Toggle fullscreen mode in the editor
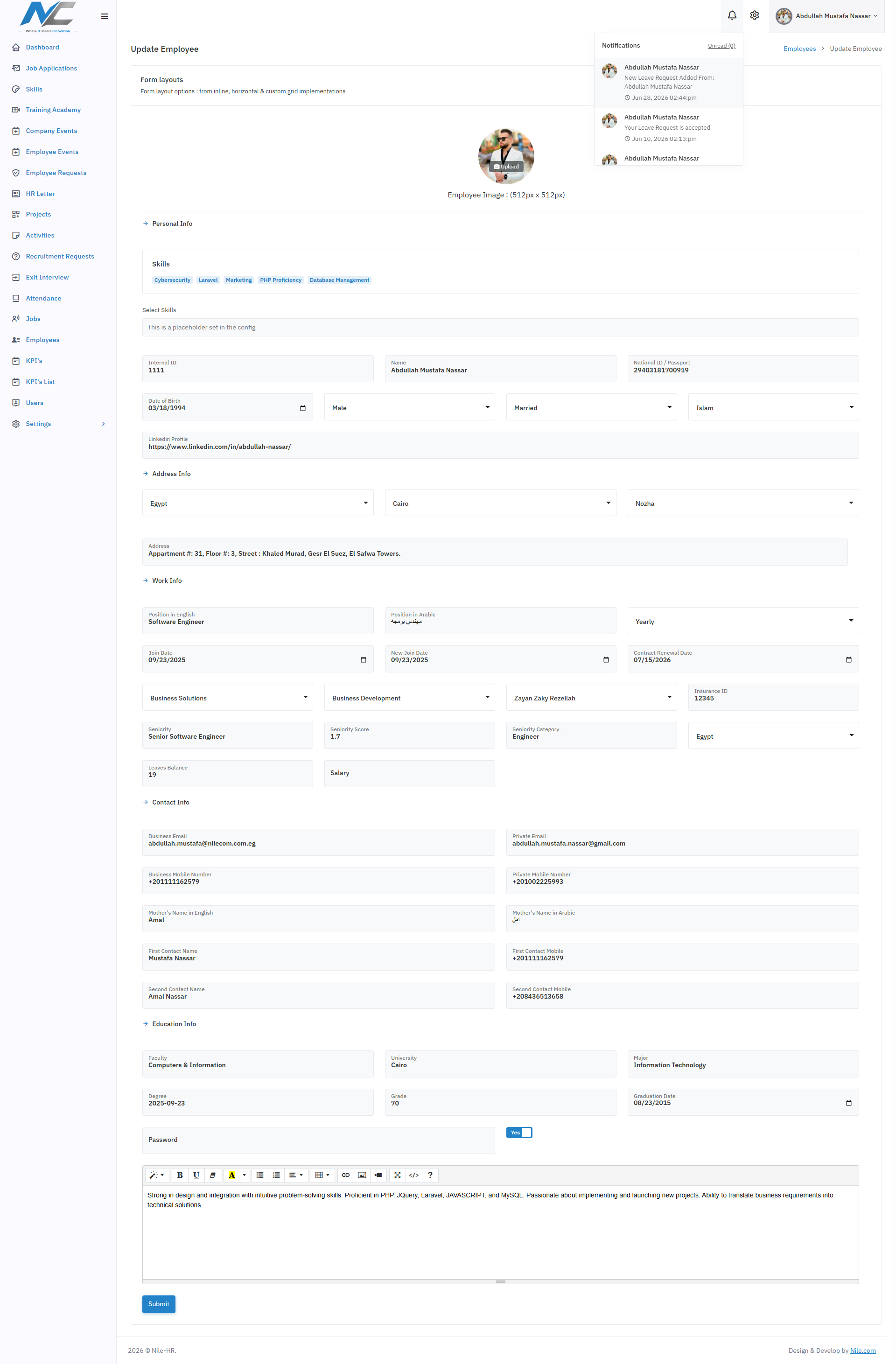 (x=397, y=1175)
